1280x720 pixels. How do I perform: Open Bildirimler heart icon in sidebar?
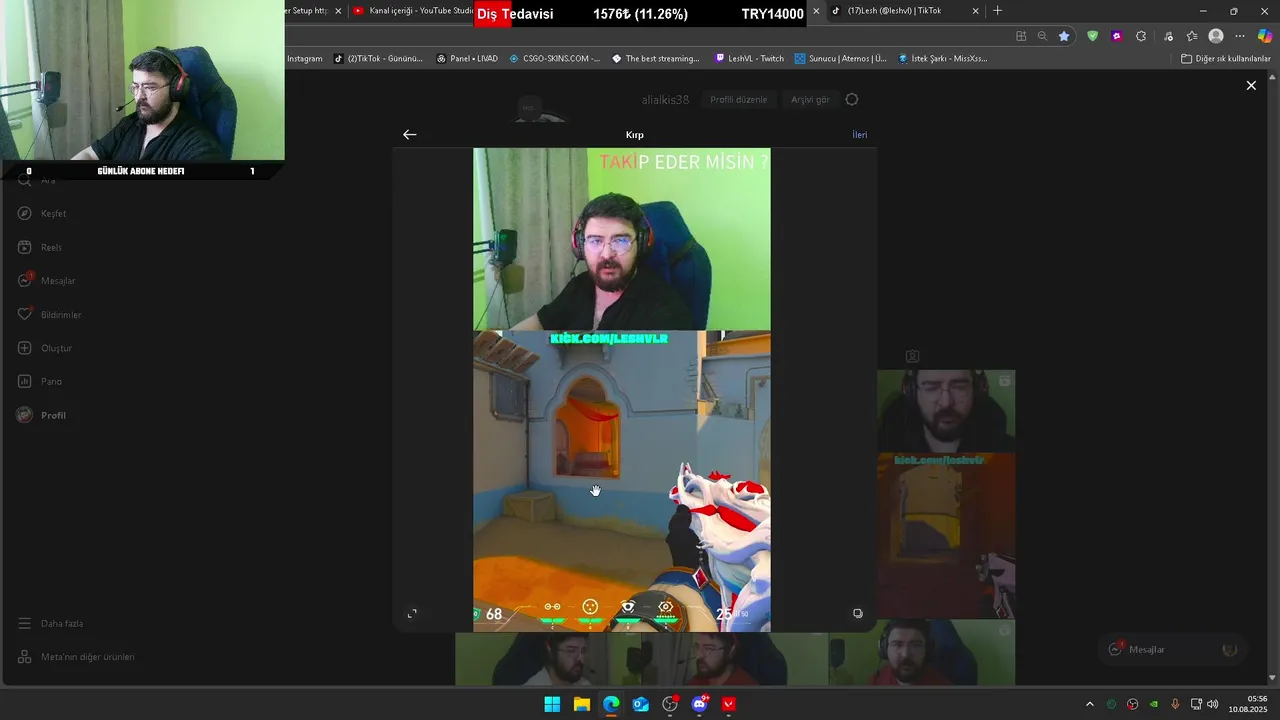[25, 314]
